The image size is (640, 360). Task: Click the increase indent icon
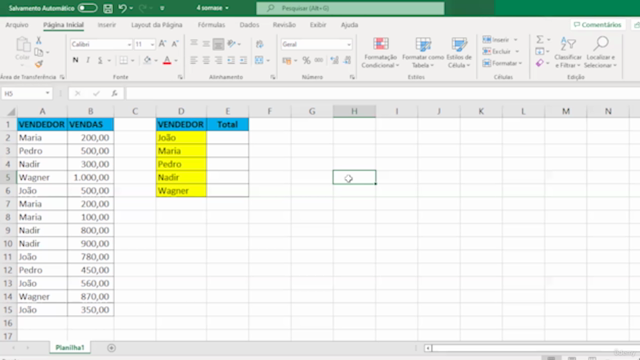tap(243, 60)
